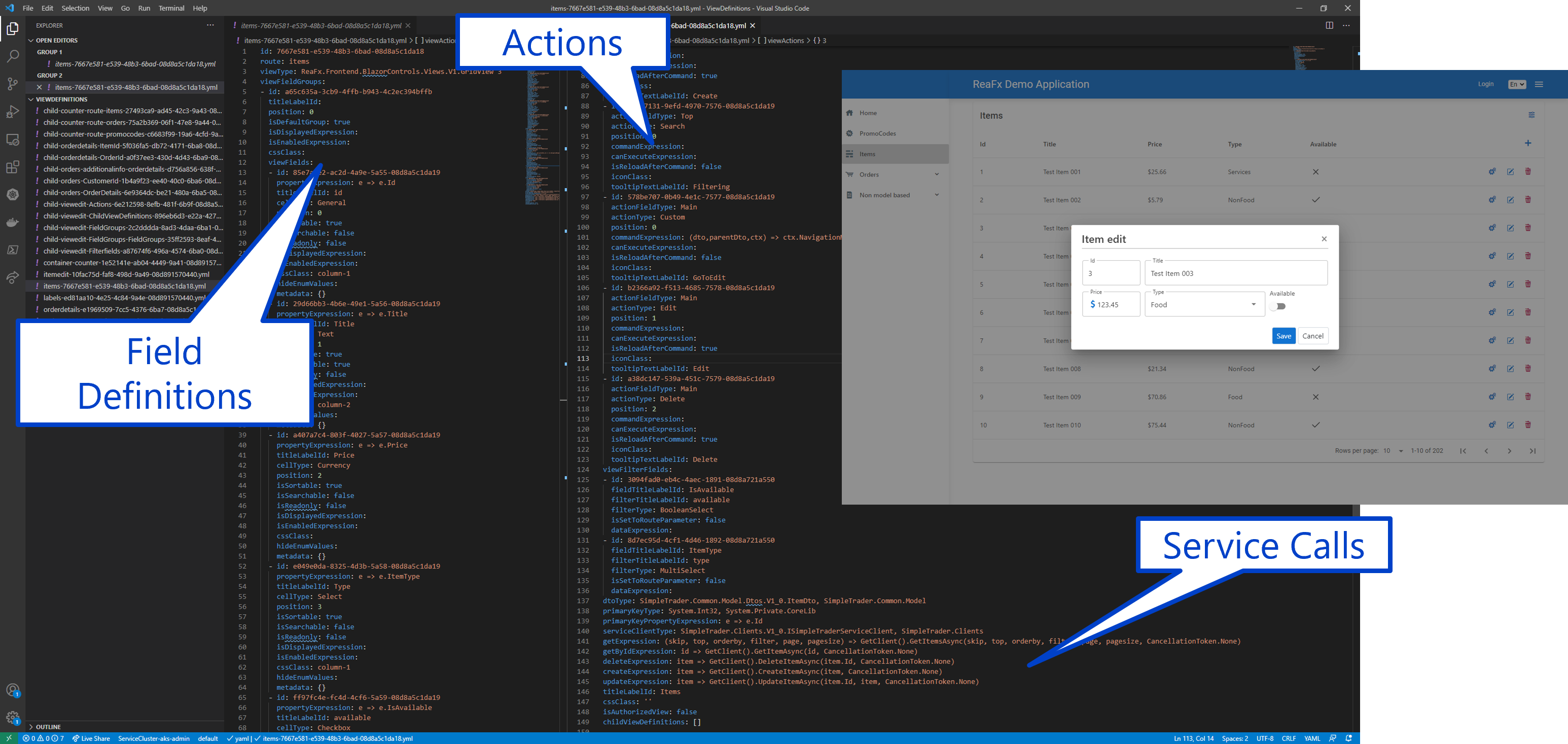Click the Login link in ReaFx header

(x=1485, y=84)
